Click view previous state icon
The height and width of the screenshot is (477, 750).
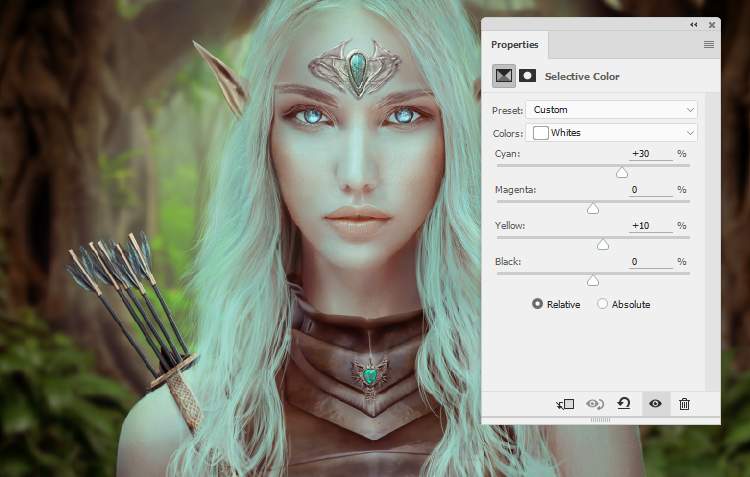(x=595, y=404)
